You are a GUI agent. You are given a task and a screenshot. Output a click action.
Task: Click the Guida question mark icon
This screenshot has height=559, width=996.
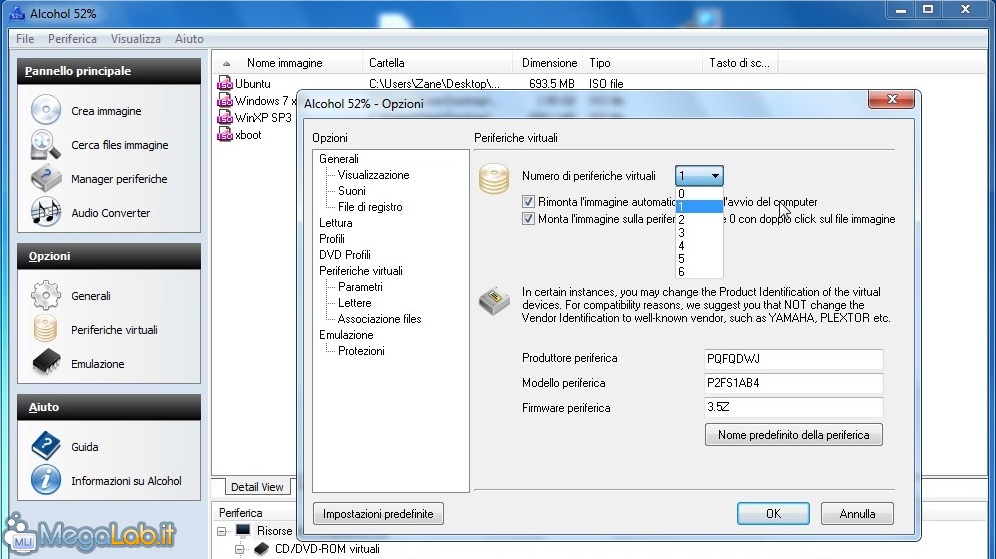point(46,446)
